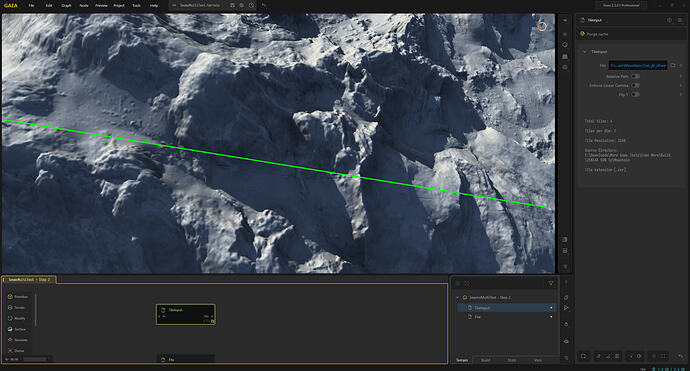The width and height of the screenshot is (690, 371).
Task: Open the Surface node category
Action: (17, 329)
